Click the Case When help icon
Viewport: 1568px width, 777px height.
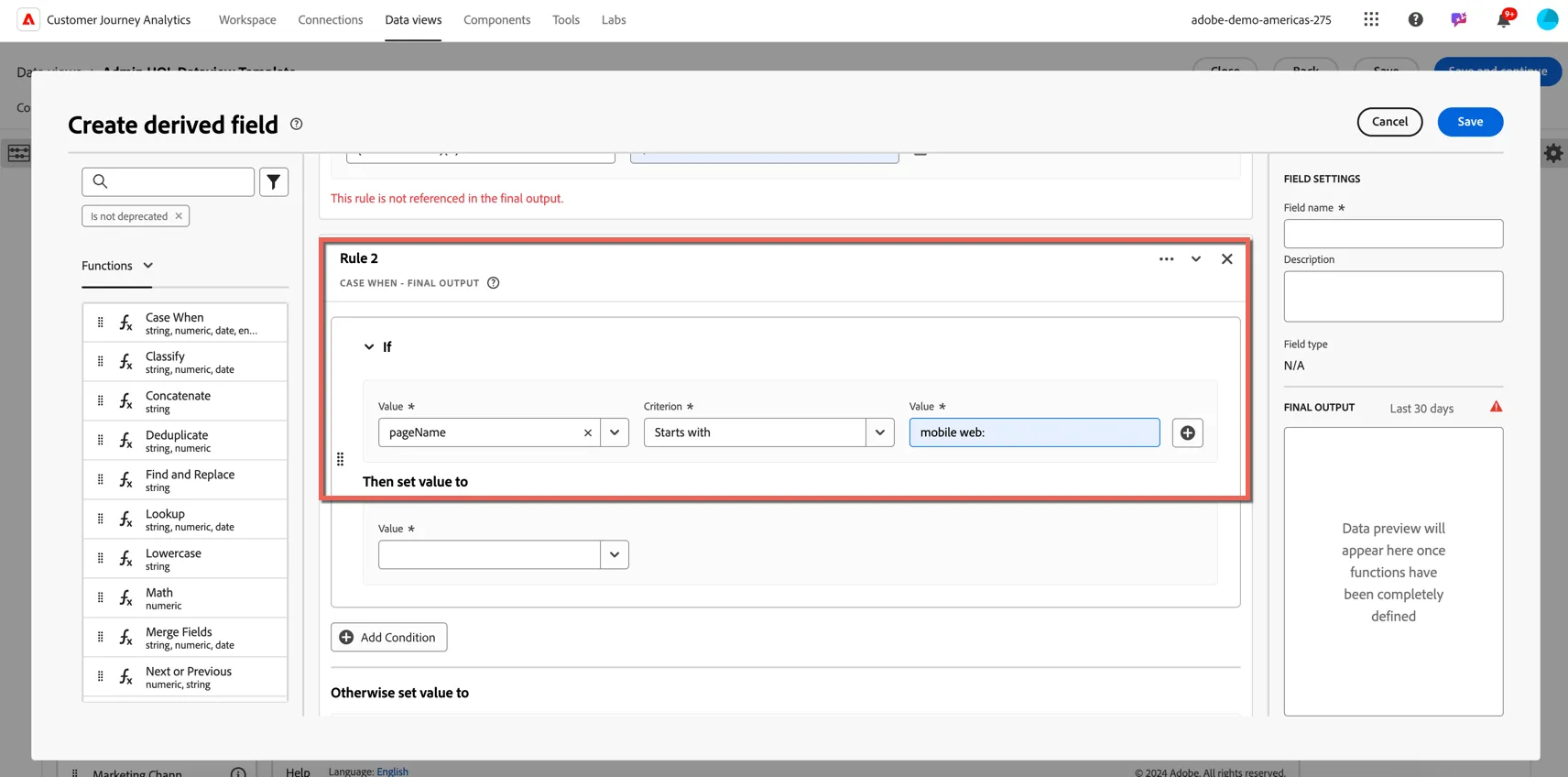tap(494, 283)
